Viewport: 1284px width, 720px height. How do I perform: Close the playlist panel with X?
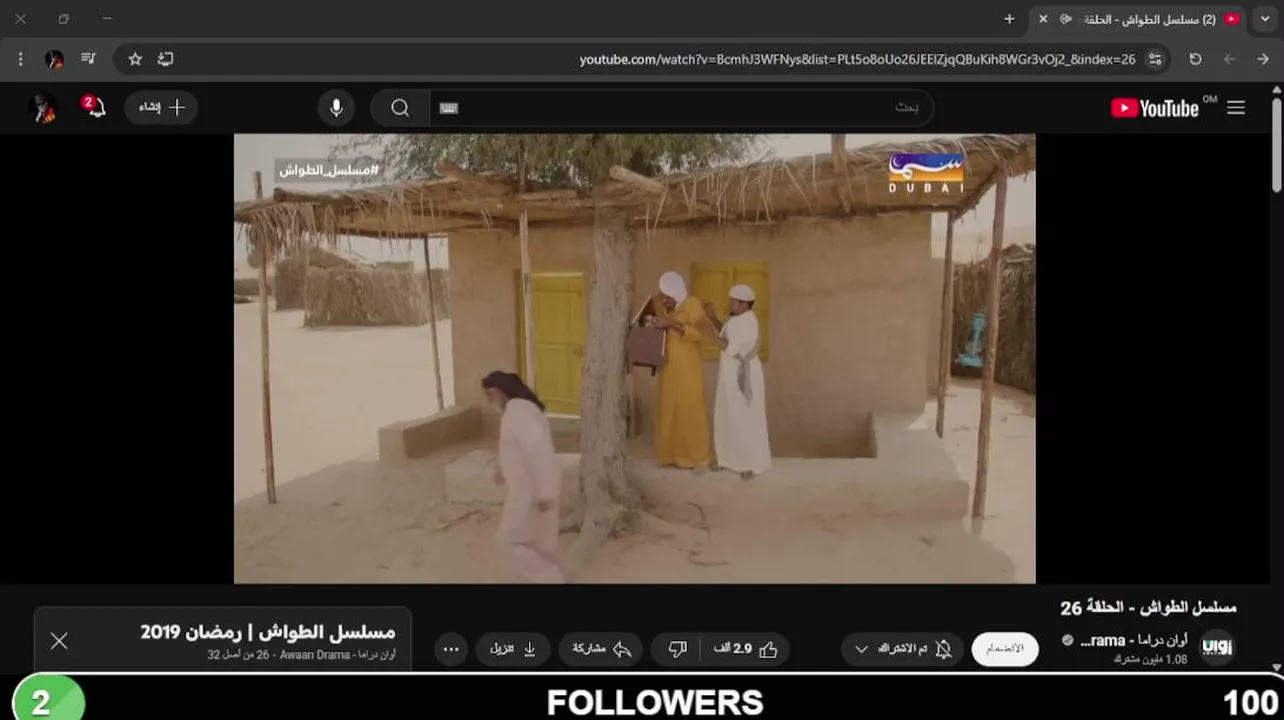[59, 641]
